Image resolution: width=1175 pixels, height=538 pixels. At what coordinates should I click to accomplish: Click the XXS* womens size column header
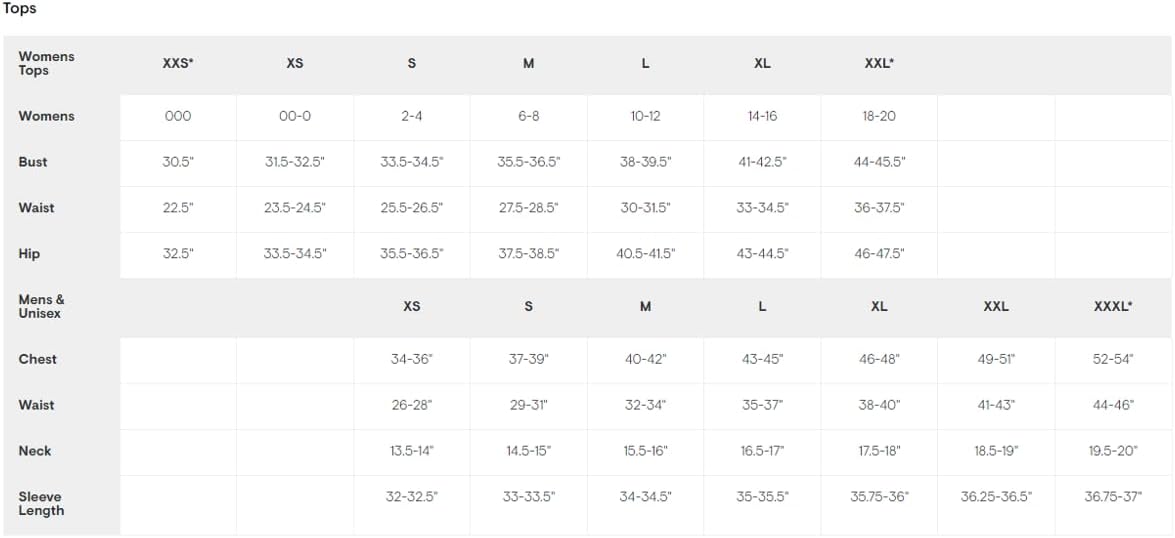pos(178,64)
